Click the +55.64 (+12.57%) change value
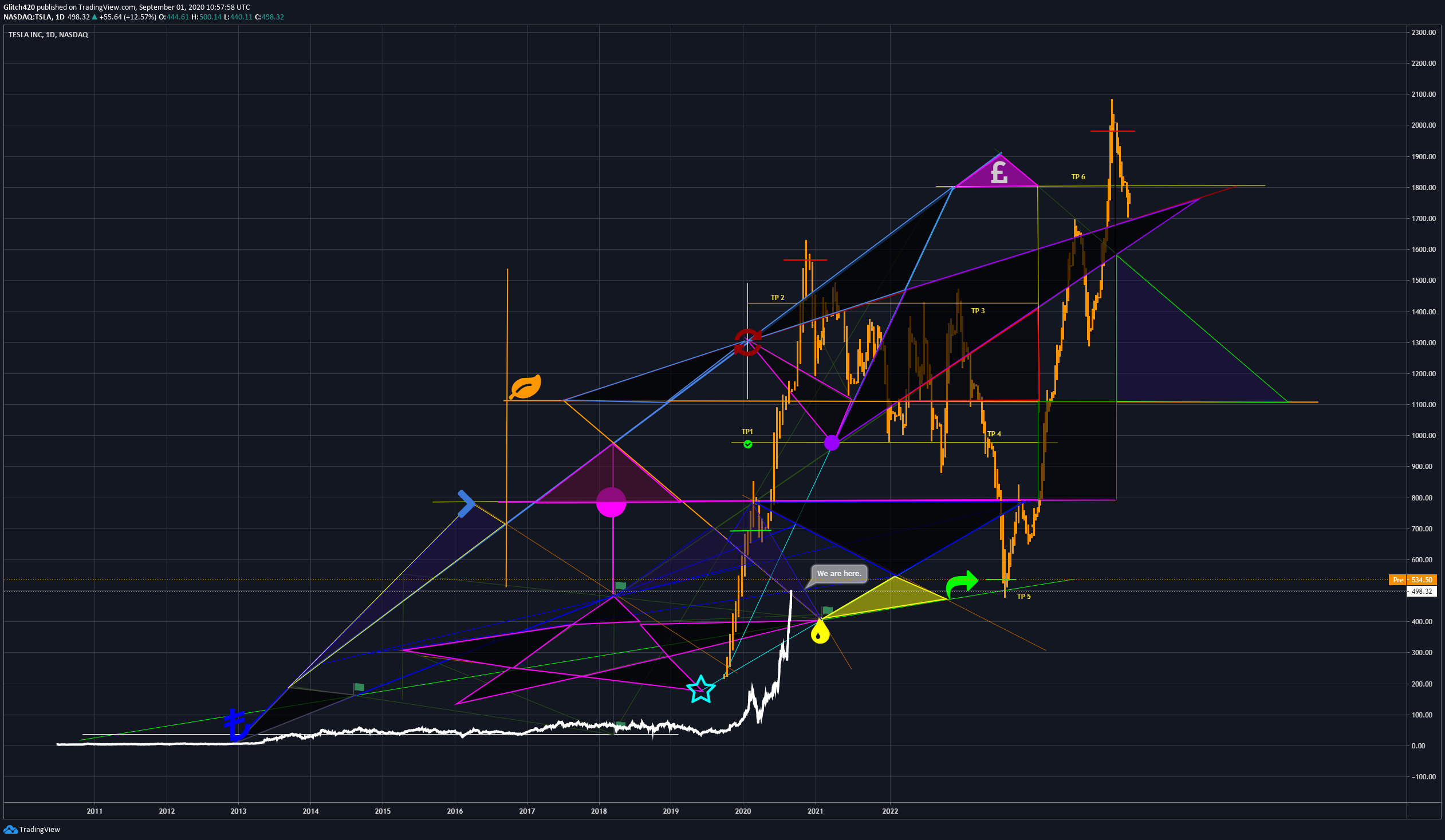Image resolution: width=1445 pixels, height=840 pixels. [x=127, y=17]
